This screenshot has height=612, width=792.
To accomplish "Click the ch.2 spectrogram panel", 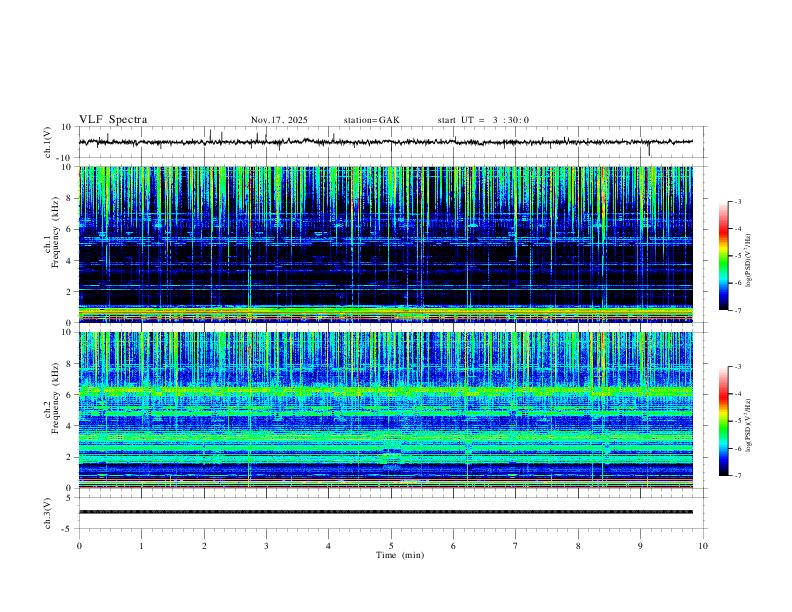I will tap(385, 410).
